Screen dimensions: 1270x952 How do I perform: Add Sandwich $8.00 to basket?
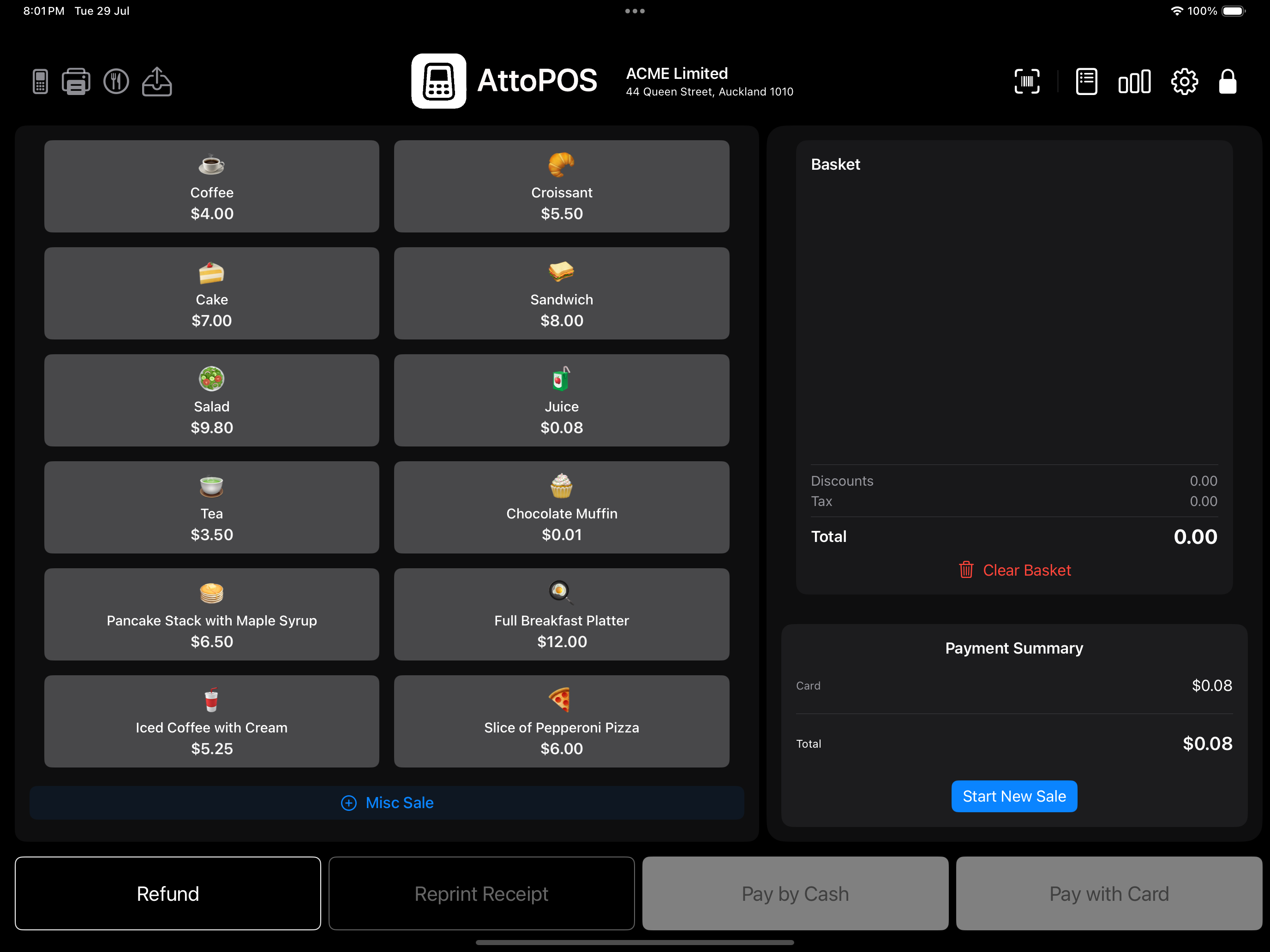tap(562, 293)
